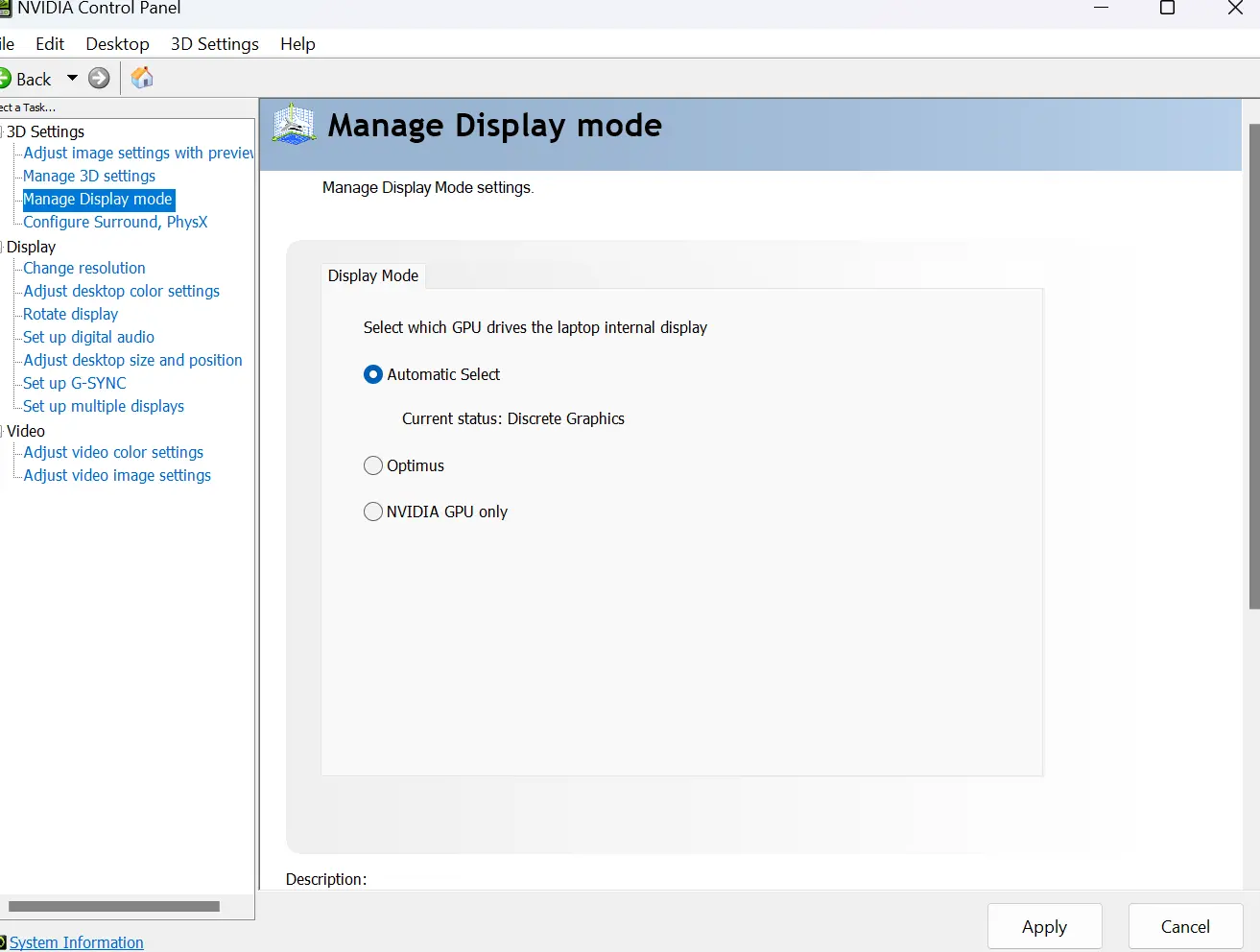Click the 'Manage Display Mode settings.' text
1260x952 pixels.
pos(428,187)
